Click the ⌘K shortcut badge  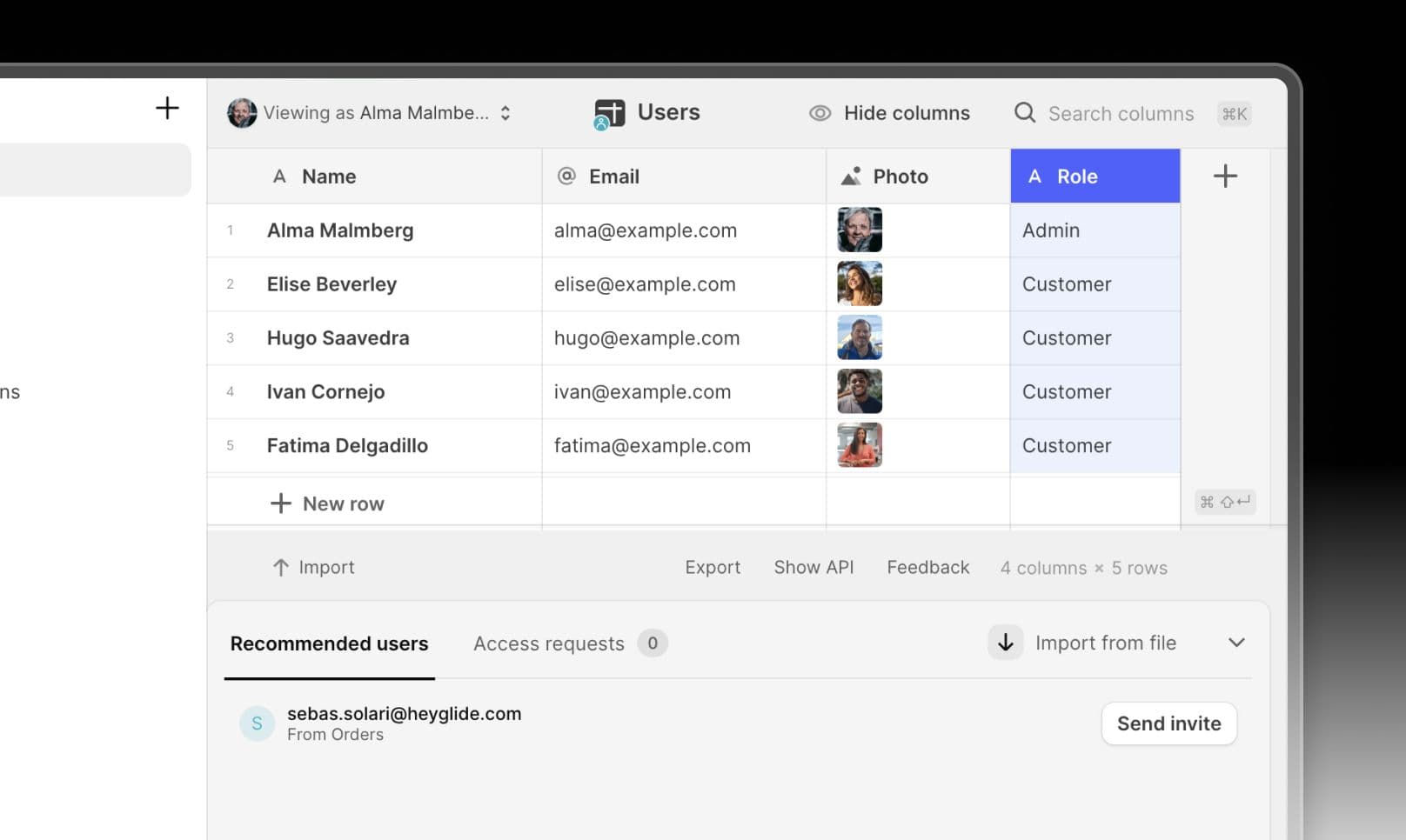tap(1234, 114)
